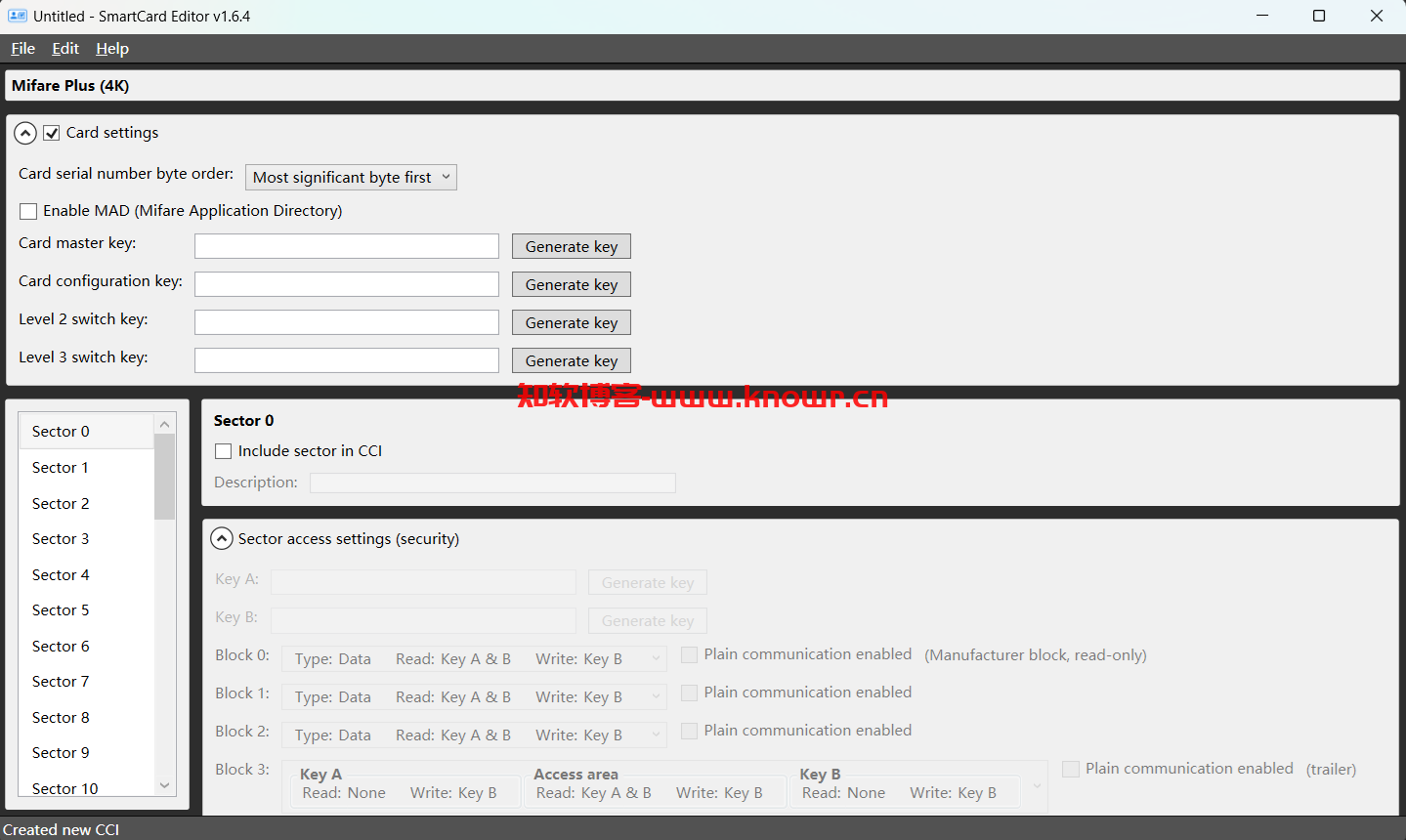Click sector list scrollbar up arrow
Image resolution: width=1406 pixels, height=840 pixels.
point(164,423)
